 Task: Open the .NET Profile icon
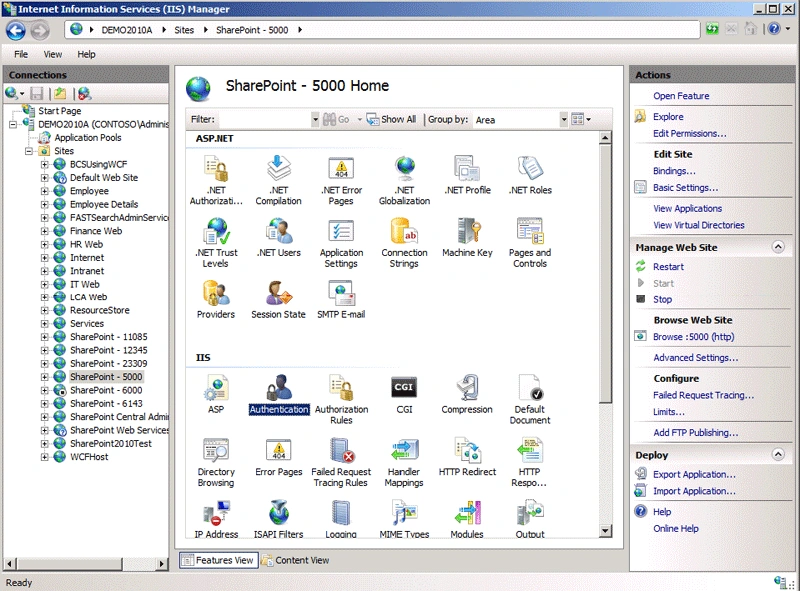(467, 175)
